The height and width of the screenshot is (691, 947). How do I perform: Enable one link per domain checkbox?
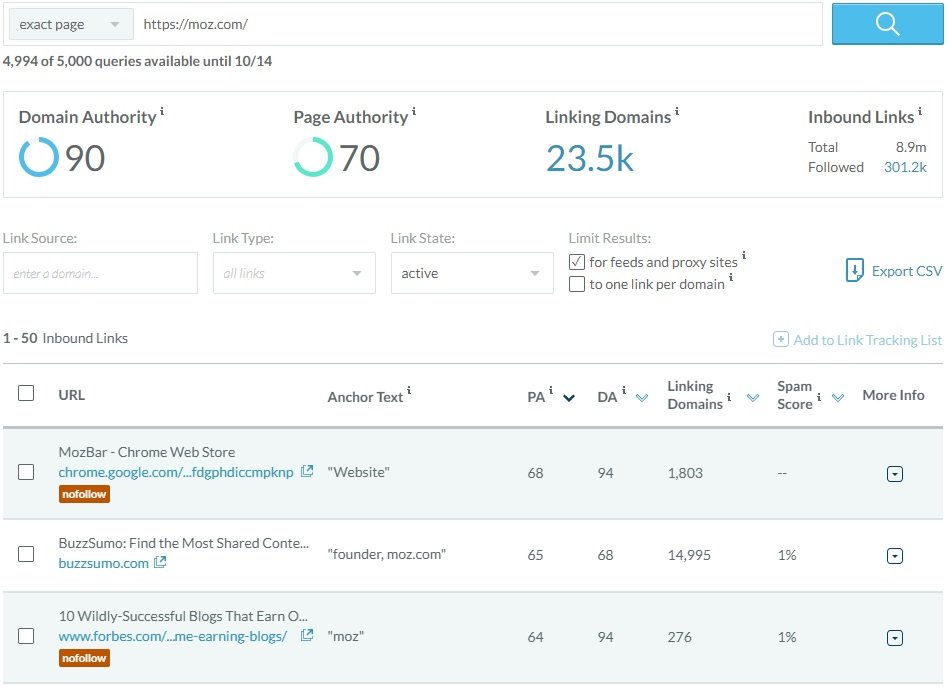(576, 284)
